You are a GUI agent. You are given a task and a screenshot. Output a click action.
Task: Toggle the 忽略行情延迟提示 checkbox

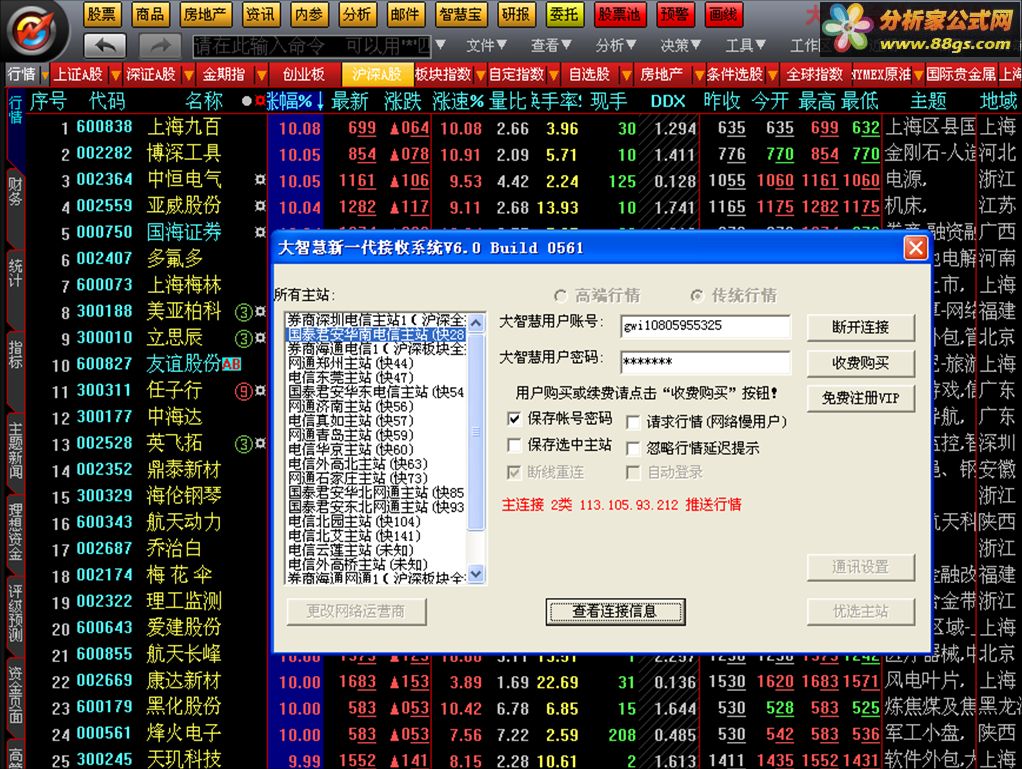click(693, 448)
